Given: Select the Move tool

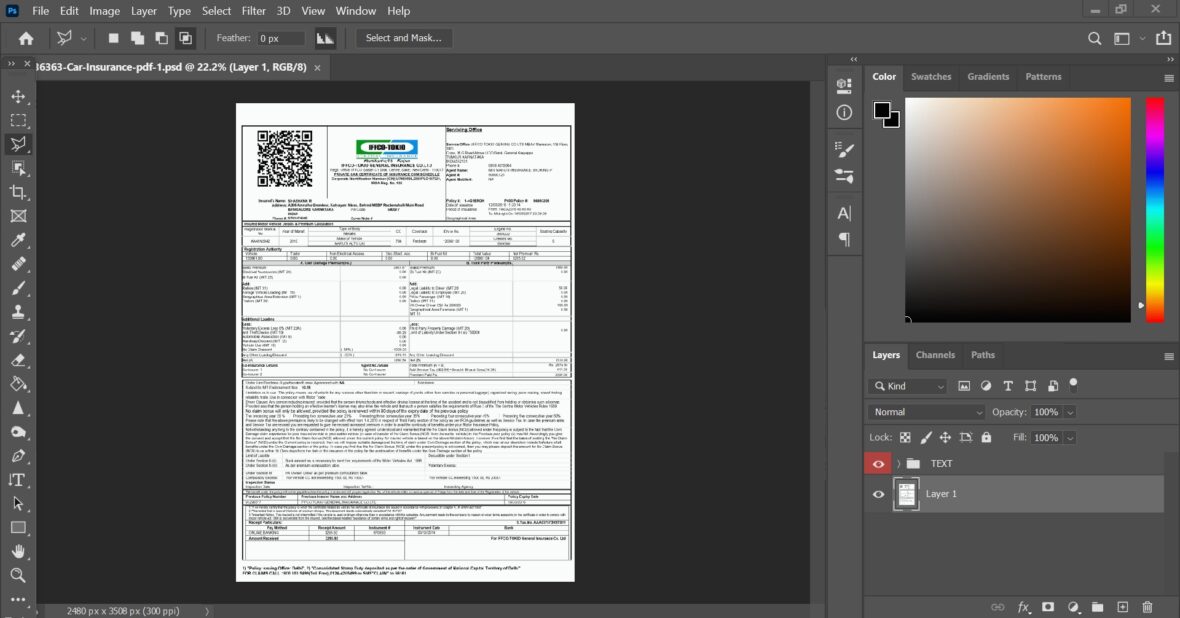Looking at the screenshot, I should coord(17,96).
